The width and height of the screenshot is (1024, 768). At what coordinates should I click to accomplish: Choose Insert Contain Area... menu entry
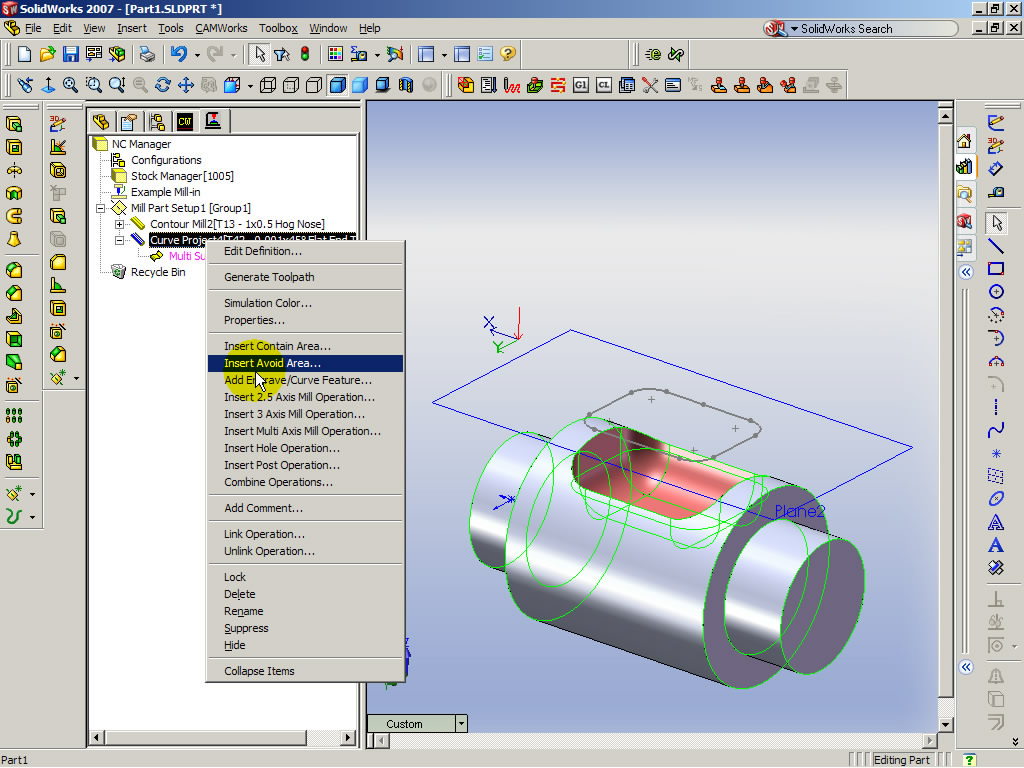(306, 346)
